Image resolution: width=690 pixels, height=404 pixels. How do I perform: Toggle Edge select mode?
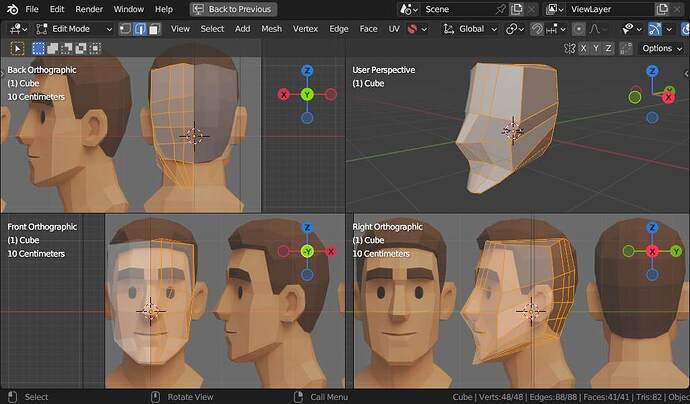tap(140, 29)
